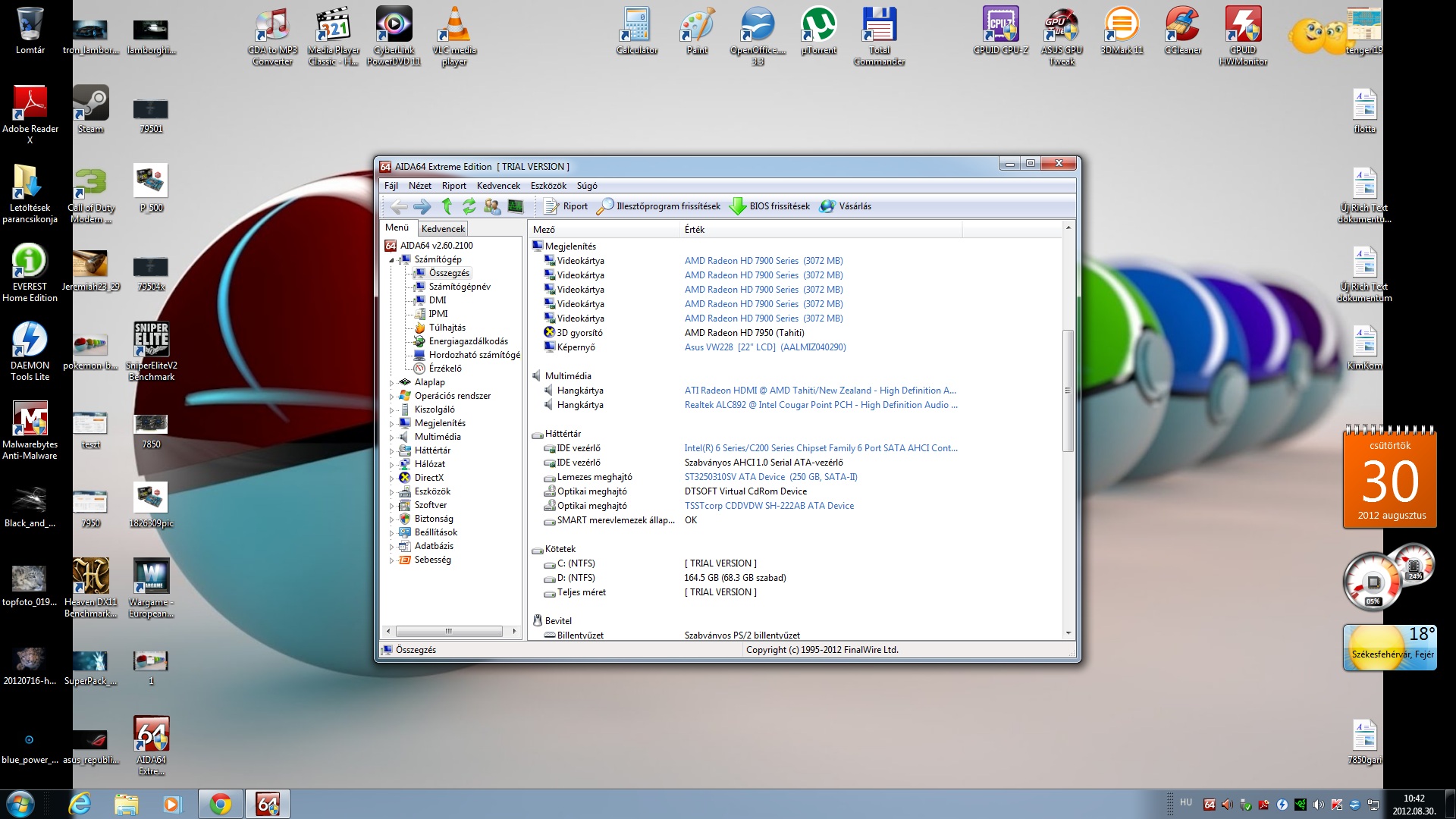The height and width of the screenshot is (819, 1456).
Task: Click the green Refresh toolbar icon
Action: 469,206
